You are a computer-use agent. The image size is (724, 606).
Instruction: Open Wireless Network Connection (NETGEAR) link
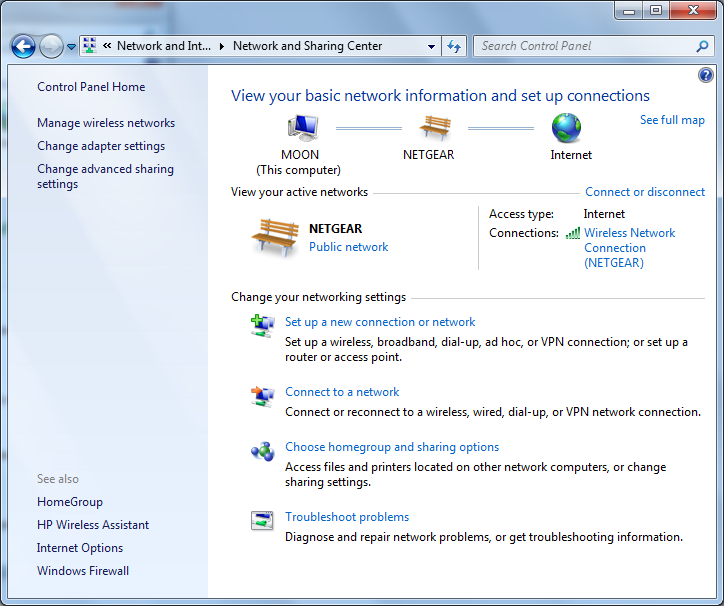(x=629, y=248)
